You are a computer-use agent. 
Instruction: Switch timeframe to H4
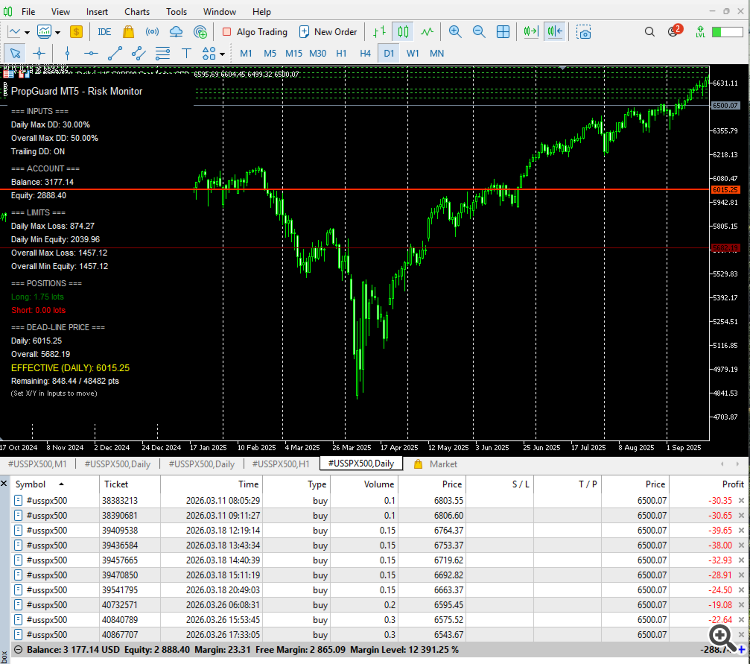point(365,54)
